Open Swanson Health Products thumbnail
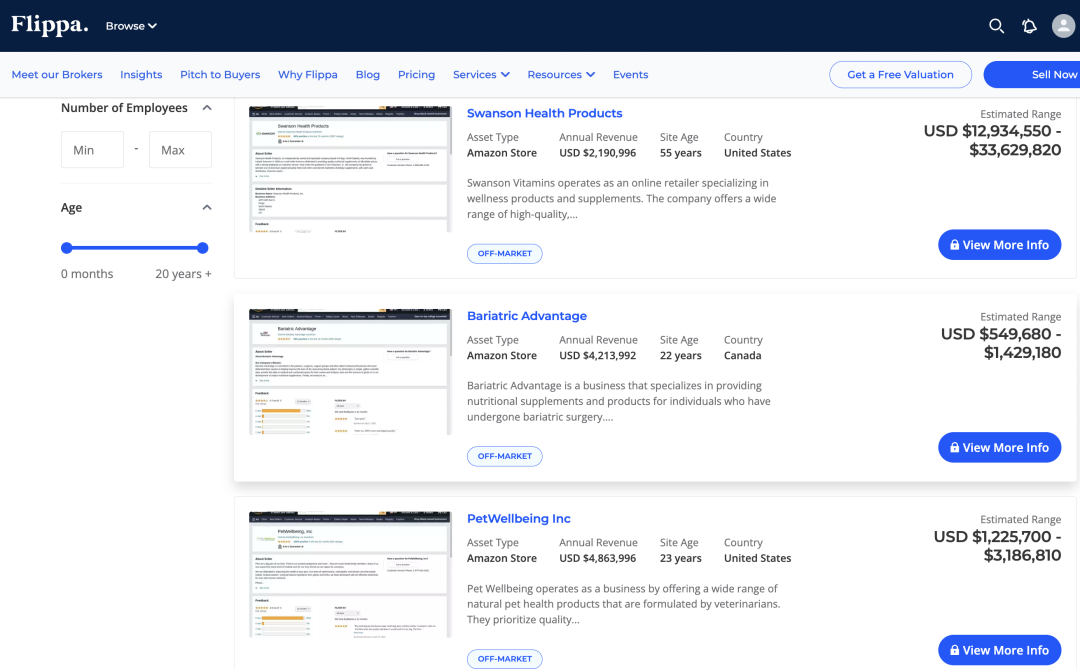Viewport: 1080px width, 669px height. (x=350, y=169)
